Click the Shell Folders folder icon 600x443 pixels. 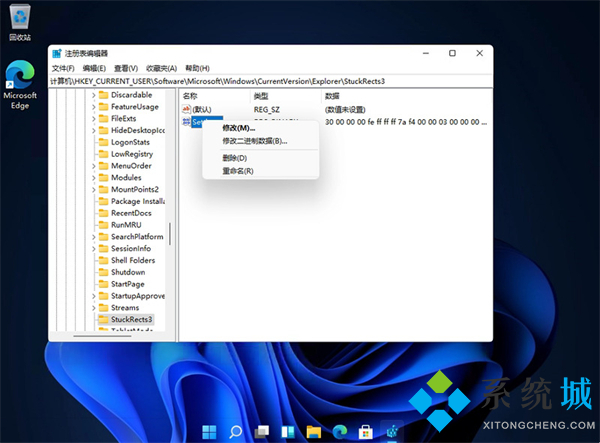pos(103,260)
